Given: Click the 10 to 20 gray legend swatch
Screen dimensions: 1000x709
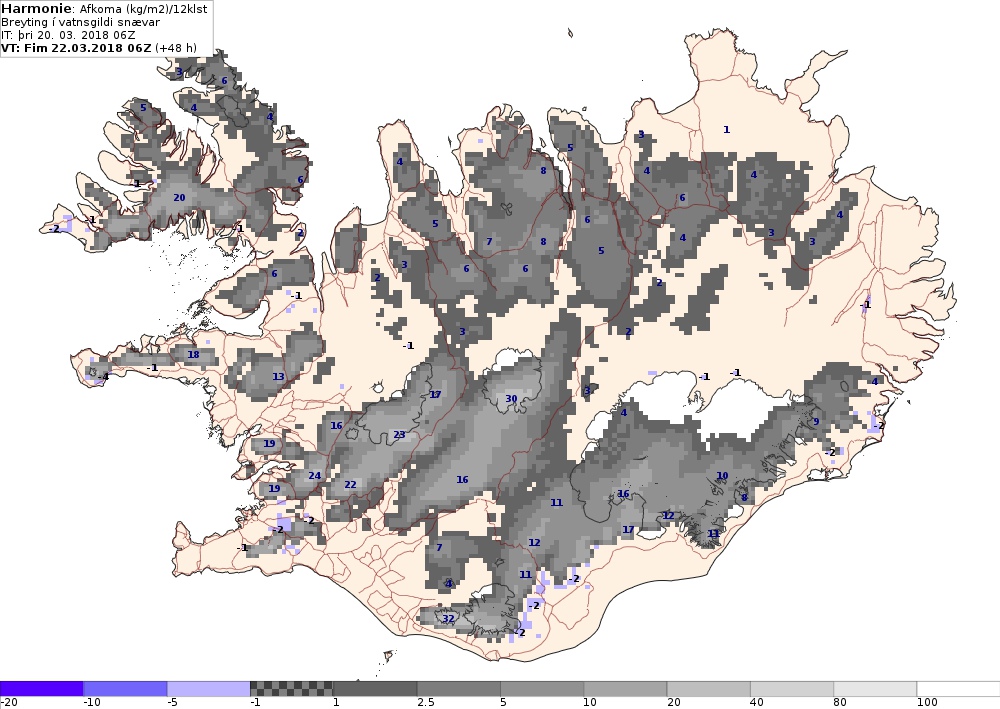Looking at the screenshot, I should pos(625,689).
